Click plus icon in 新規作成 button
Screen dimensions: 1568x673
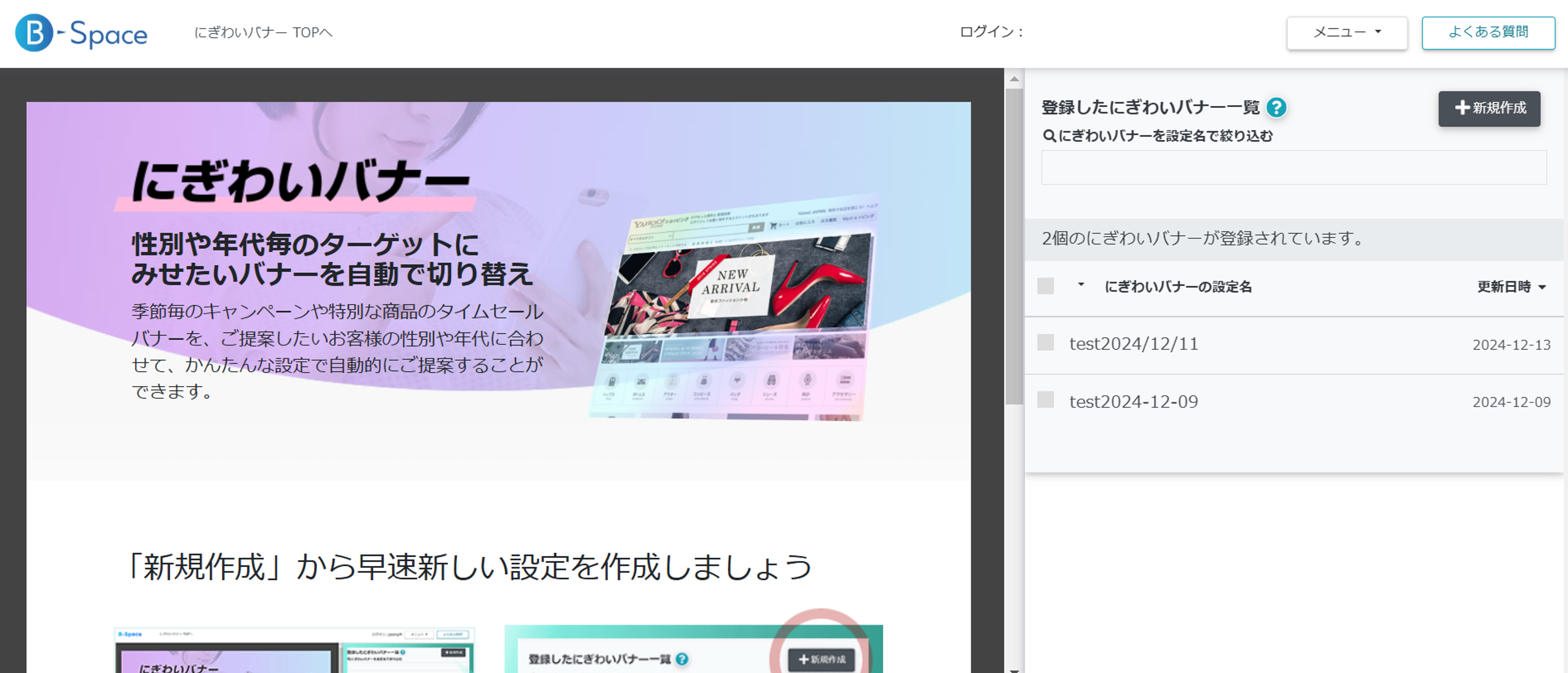pos(1462,108)
